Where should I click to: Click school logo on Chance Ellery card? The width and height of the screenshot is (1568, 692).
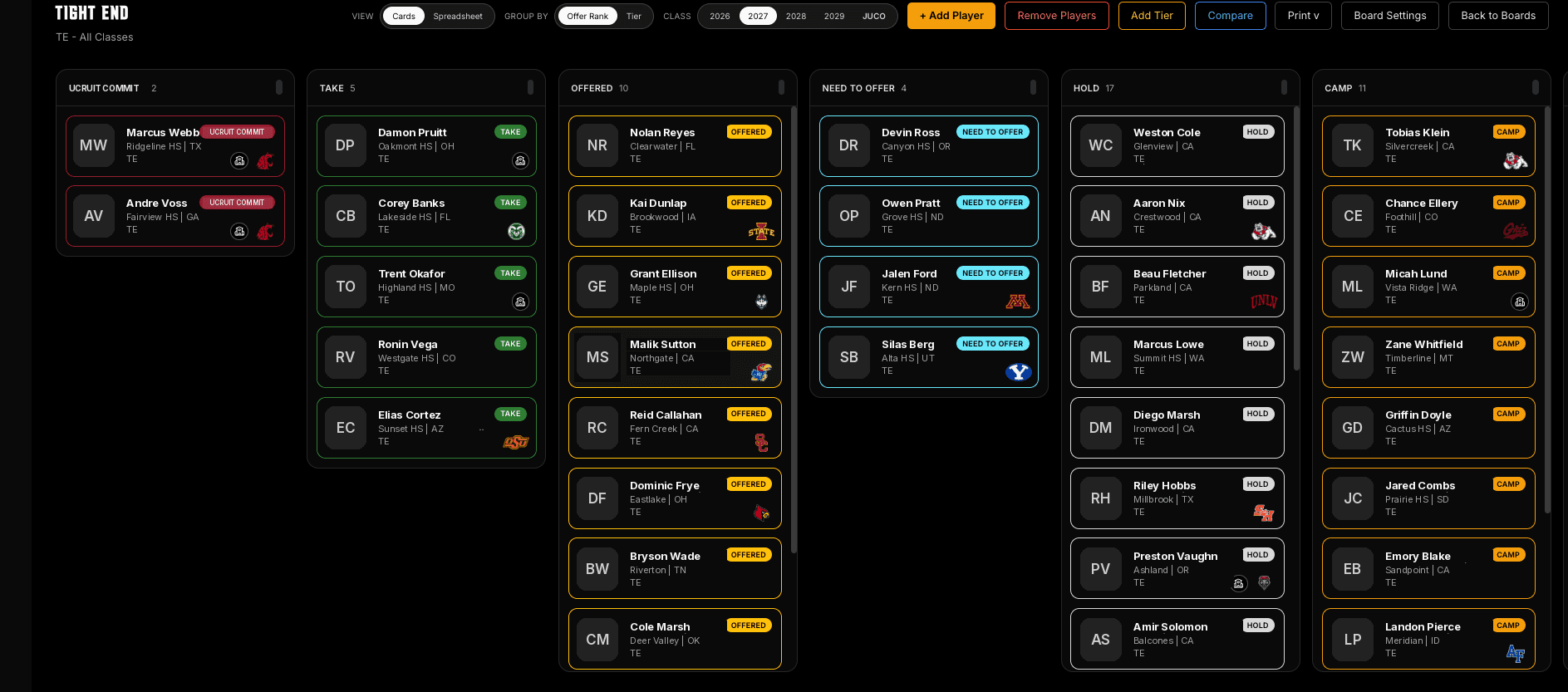1516,231
